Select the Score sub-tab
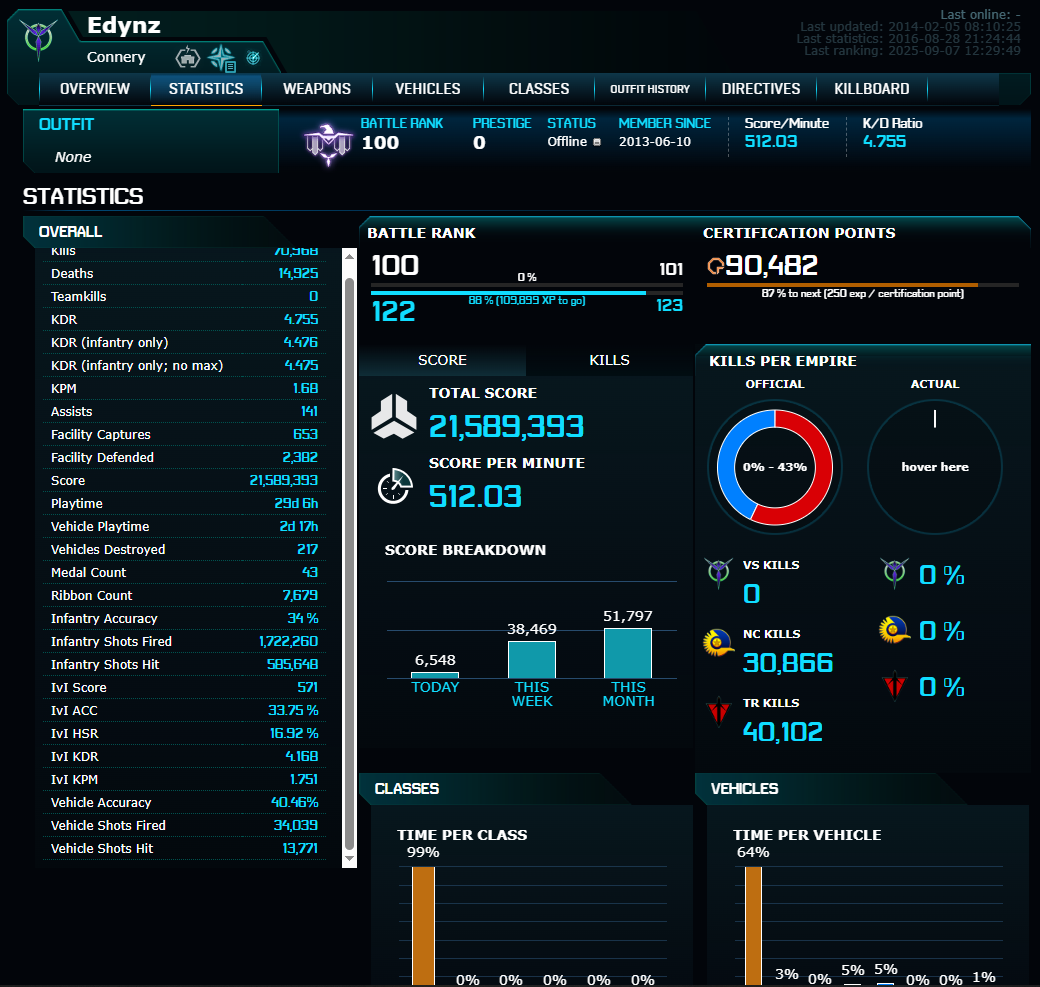 (x=442, y=360)
